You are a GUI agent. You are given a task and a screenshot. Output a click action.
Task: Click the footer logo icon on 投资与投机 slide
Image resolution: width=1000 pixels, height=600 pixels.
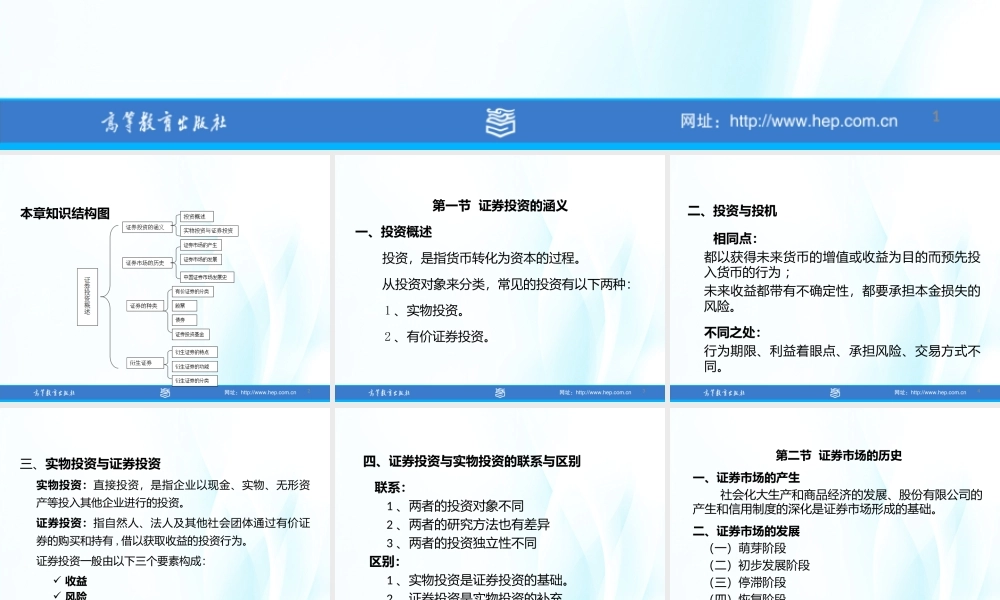pos(833,393)
